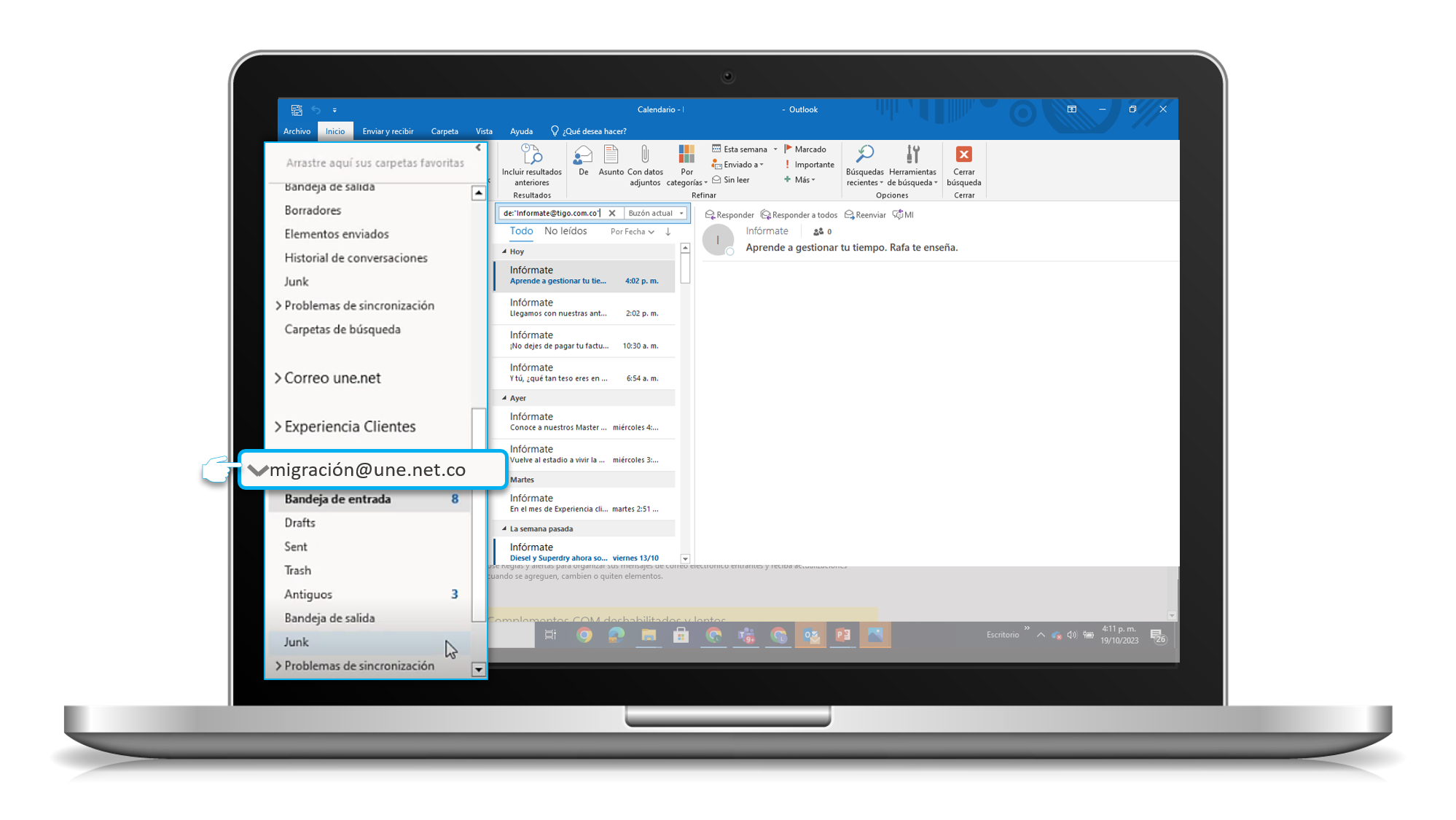Image resolution: width=1456 pixels, height=820 pixels.
Task: Click Responder a todos
Action: (x=799, y=215)
